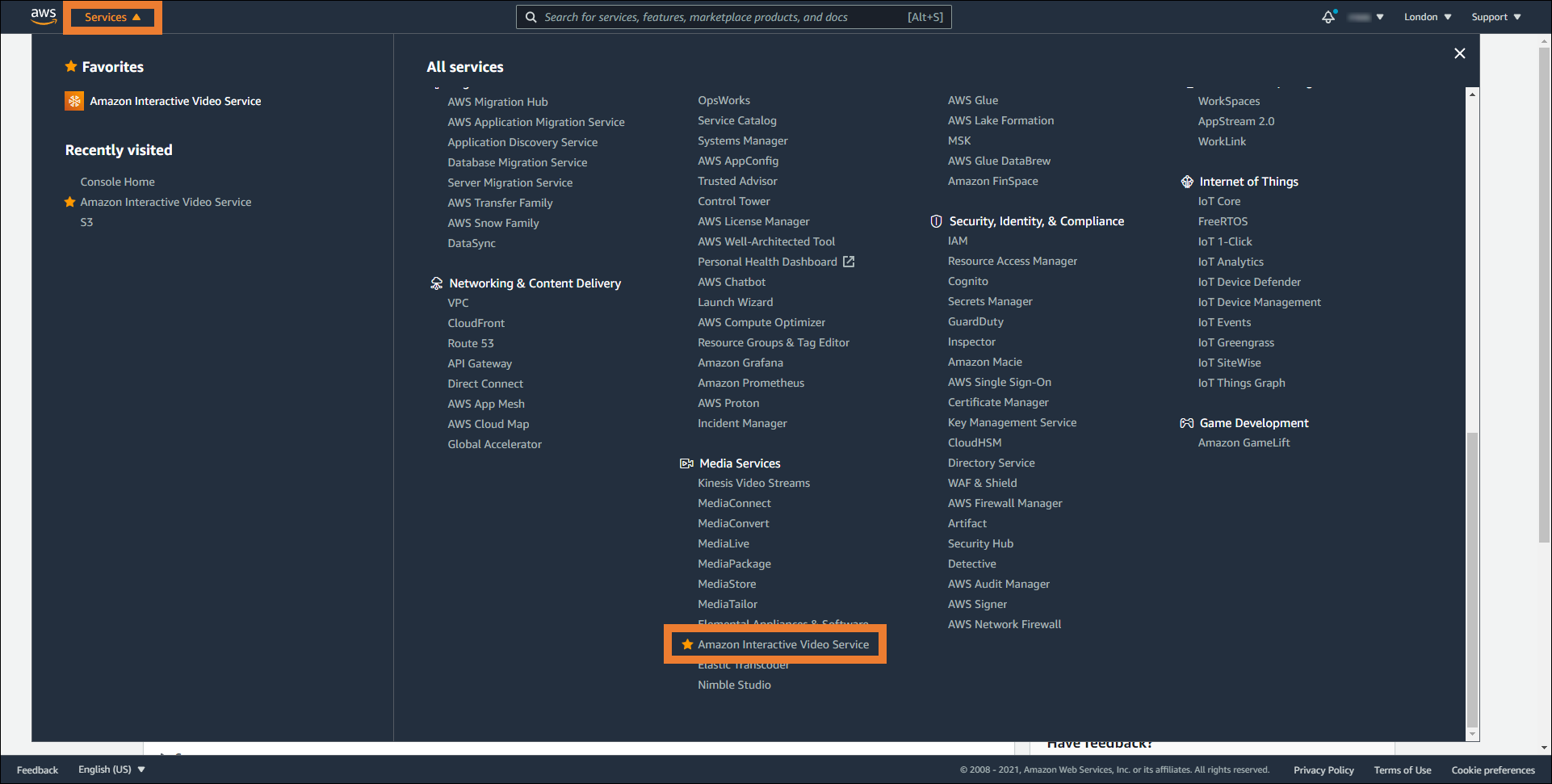1552x784 pixels.
Task: Click scroll-up arrow of services list
Action: pyautogui.click(x=1472, y=94)
